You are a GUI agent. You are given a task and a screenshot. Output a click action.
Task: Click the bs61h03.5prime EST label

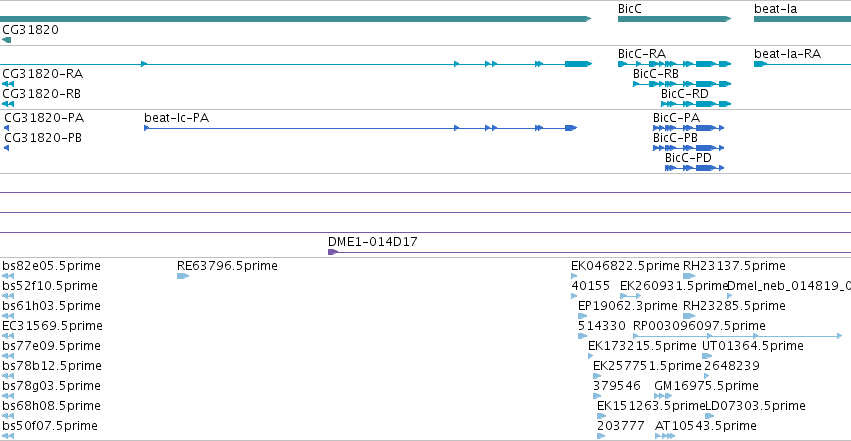[52, 306]
